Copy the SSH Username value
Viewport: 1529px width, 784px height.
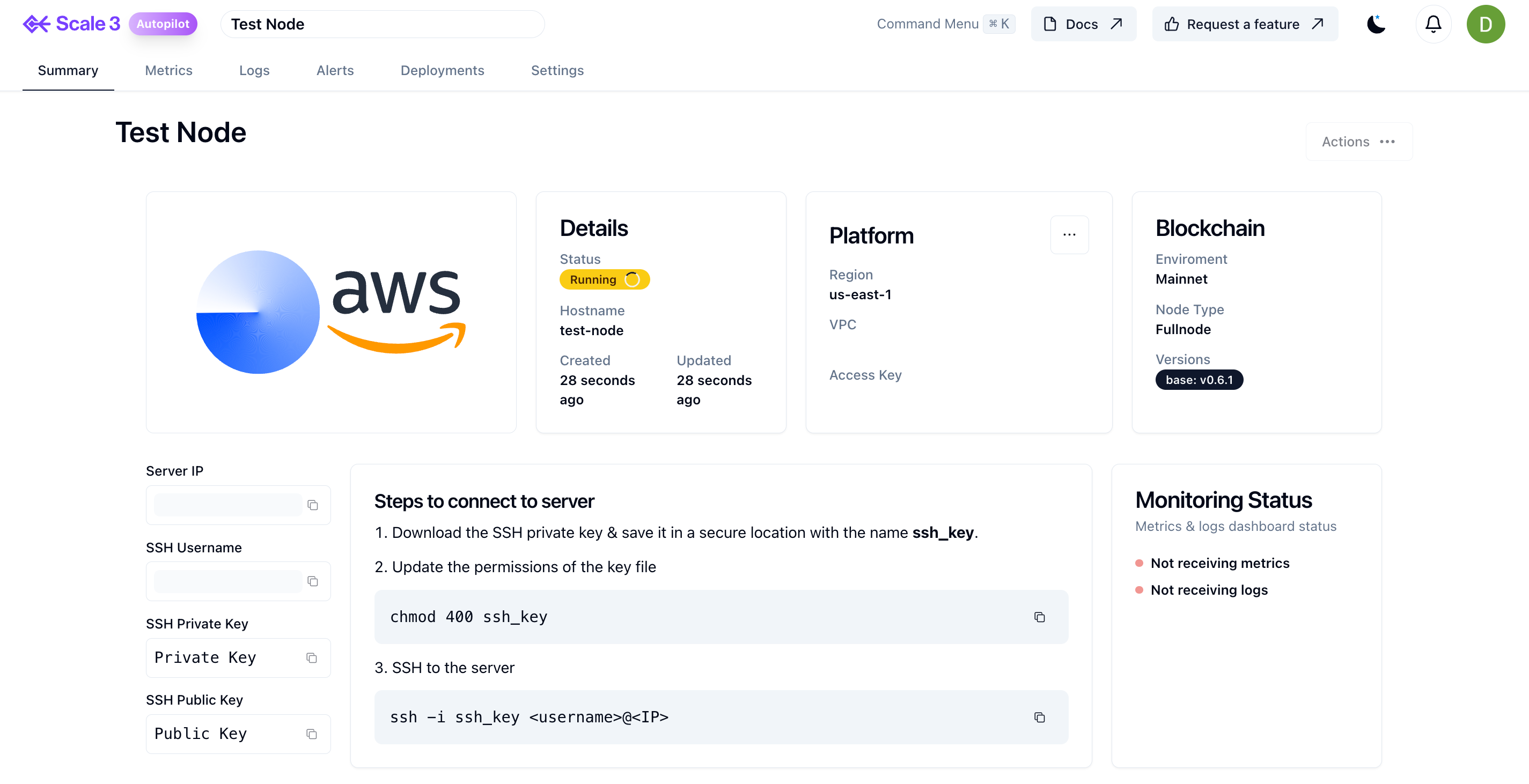pos(313,581)
